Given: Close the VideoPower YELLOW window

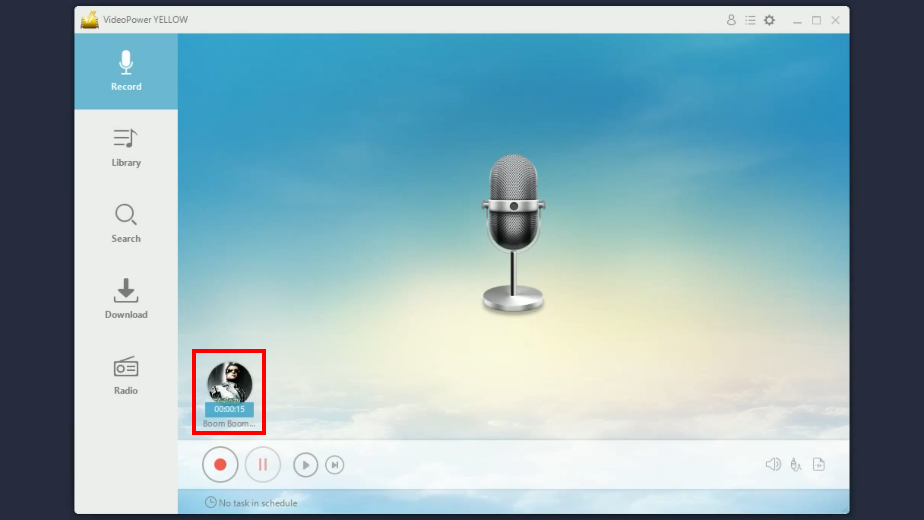Looking at the screenshot, I should pyautogui.click(x=836, y=20).
